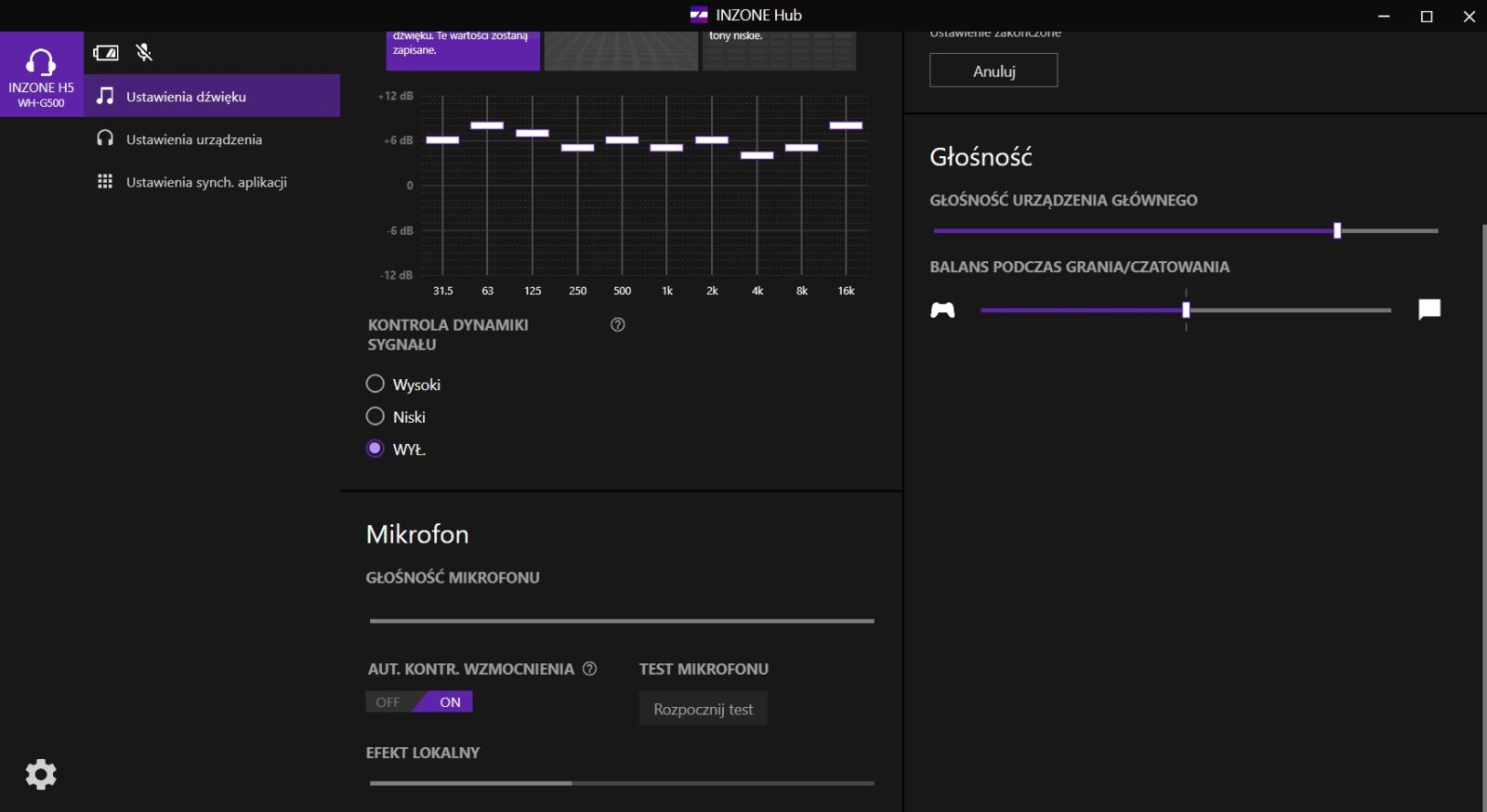This screenshot has width=1487, height=812.
Task: Click the main device volume slider handle
Action: click(x=1337, y=230)
